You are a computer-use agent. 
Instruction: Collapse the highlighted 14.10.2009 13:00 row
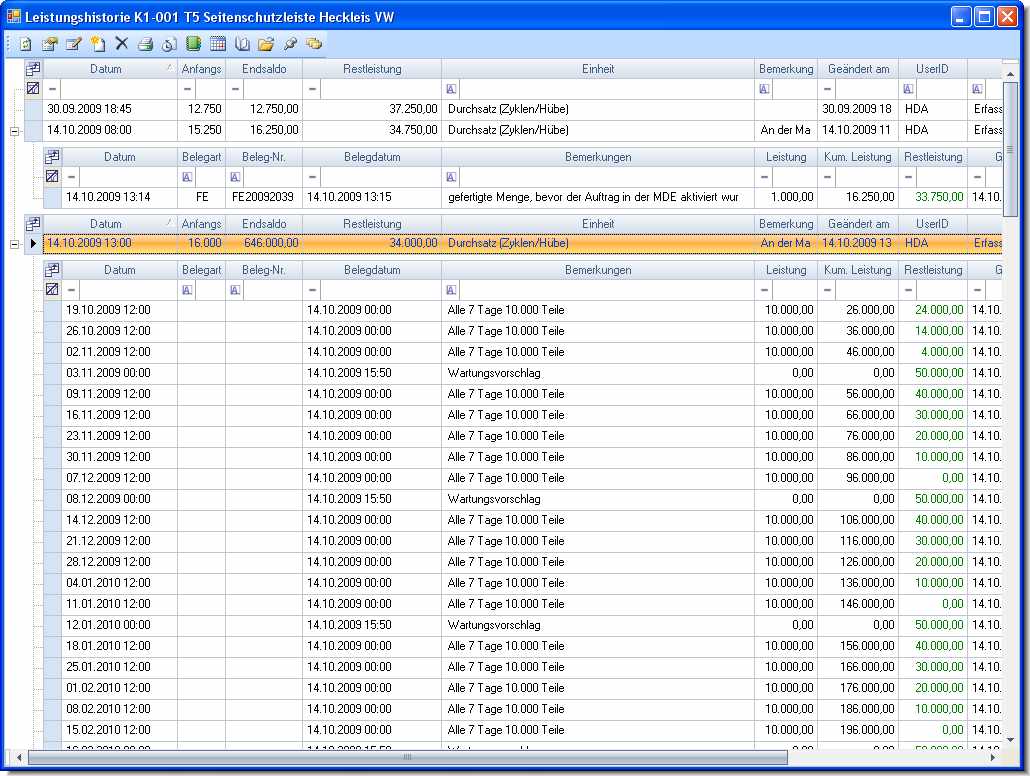(x=14, y=243)
